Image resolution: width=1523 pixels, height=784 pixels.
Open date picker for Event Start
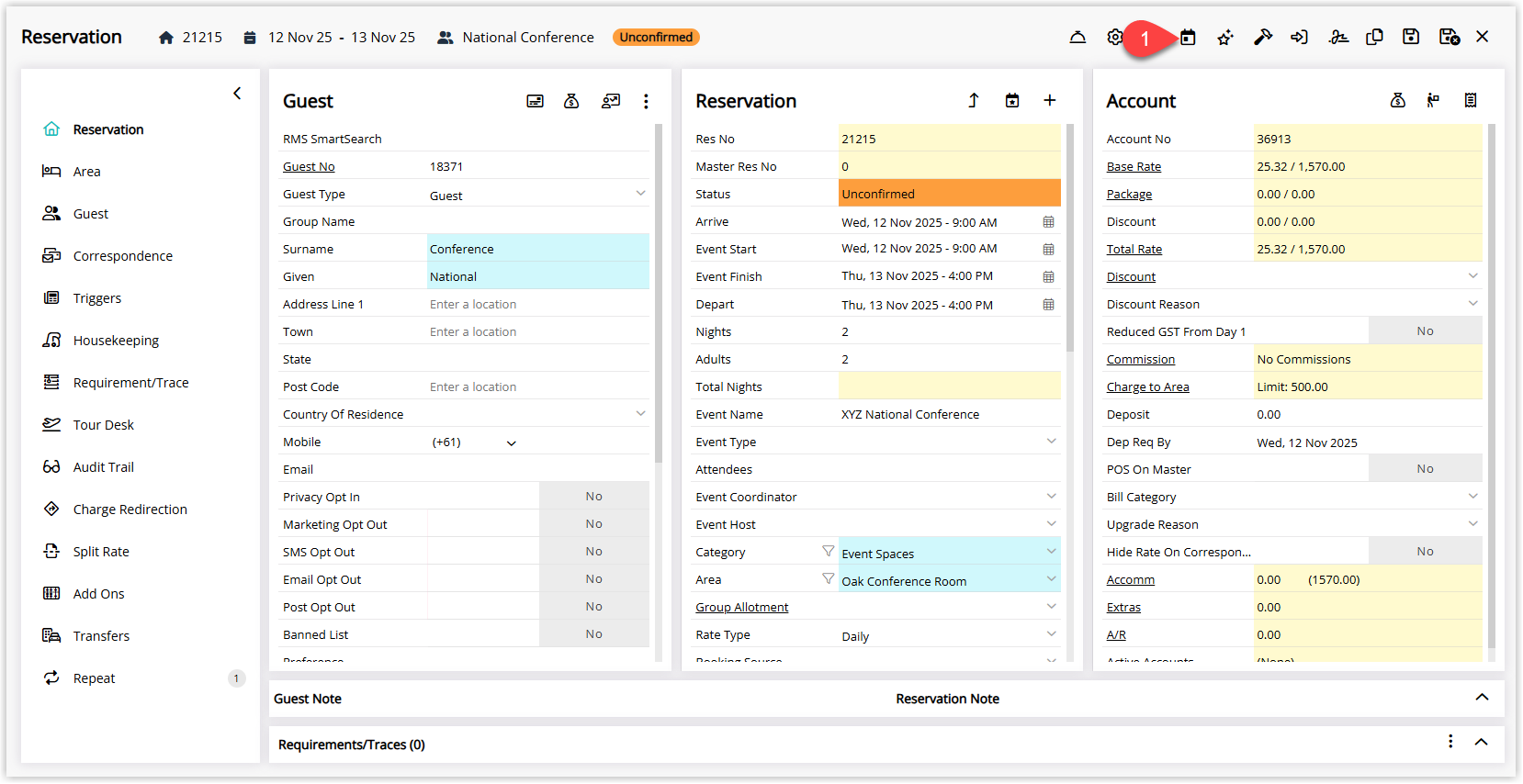tap(1049, 250)
